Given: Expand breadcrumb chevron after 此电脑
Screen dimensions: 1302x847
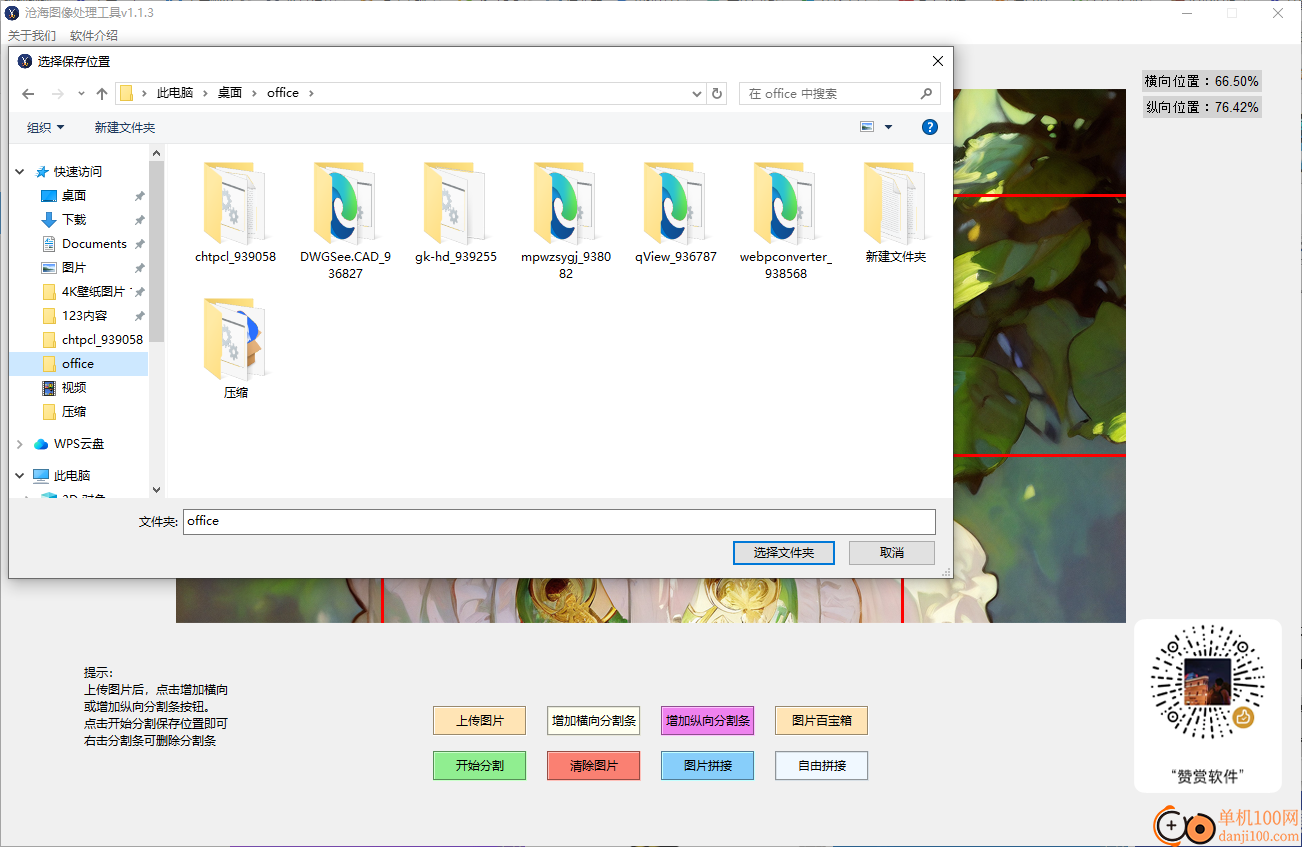Looking at the screenshot, I should click(x=205, y=93).
